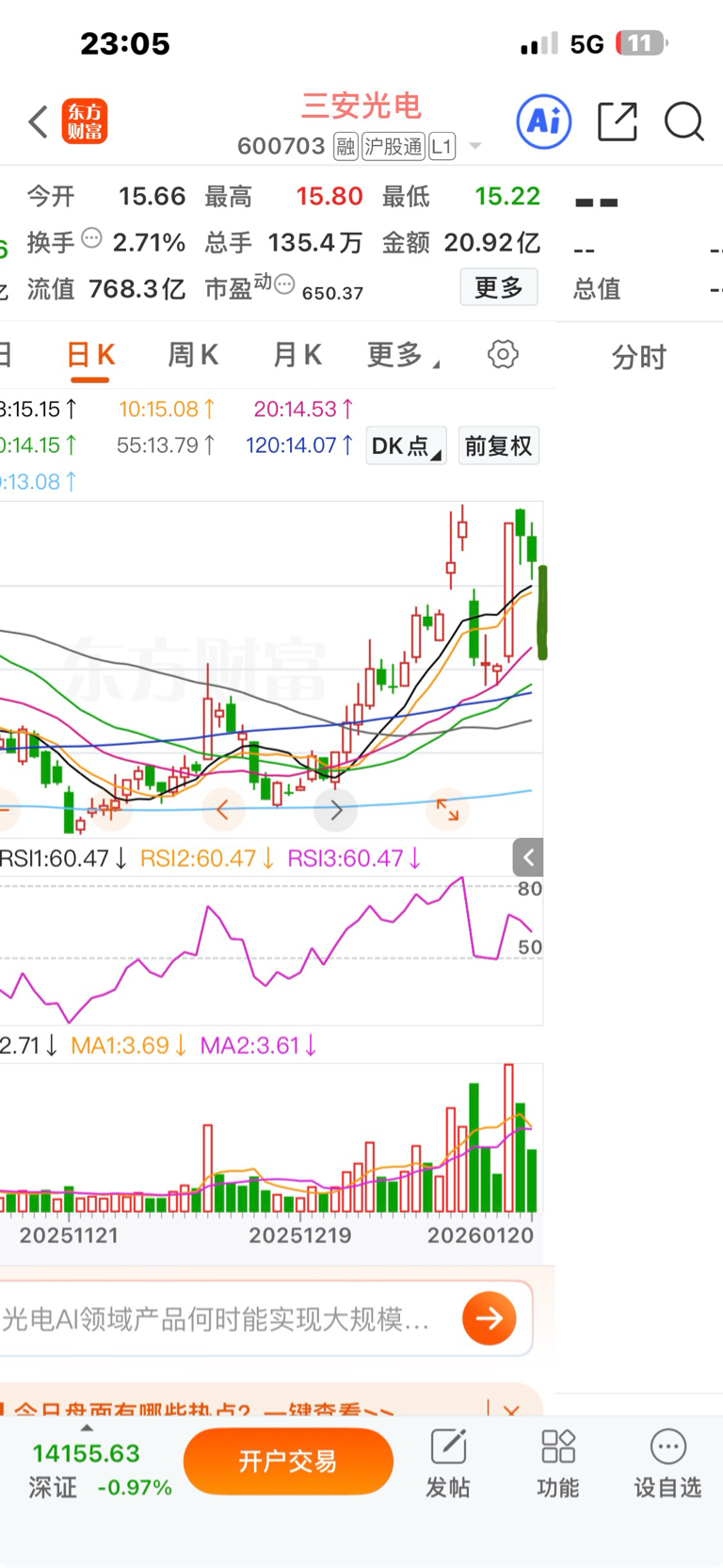The height and width of the screenshot is (1568, 723).
Task: Click the 三安光电 stock title
Action: [x=361, y=105]
